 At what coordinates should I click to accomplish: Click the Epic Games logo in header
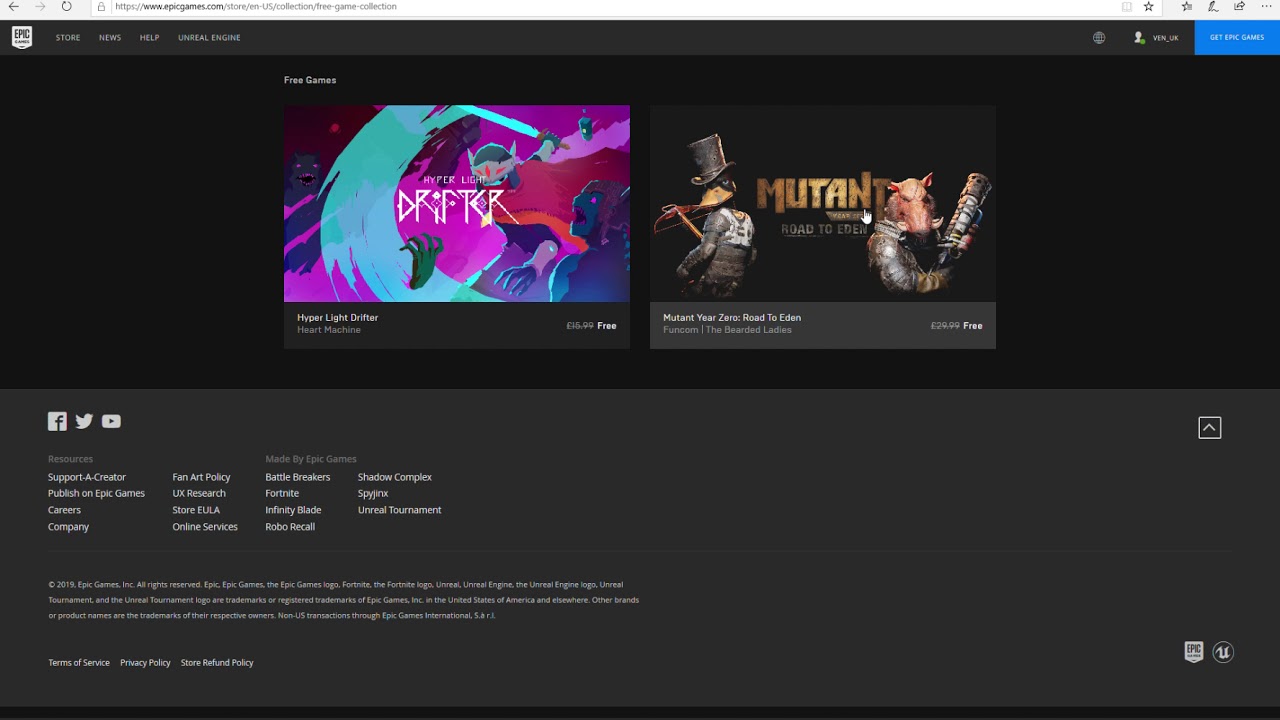(x=22, y=37)
